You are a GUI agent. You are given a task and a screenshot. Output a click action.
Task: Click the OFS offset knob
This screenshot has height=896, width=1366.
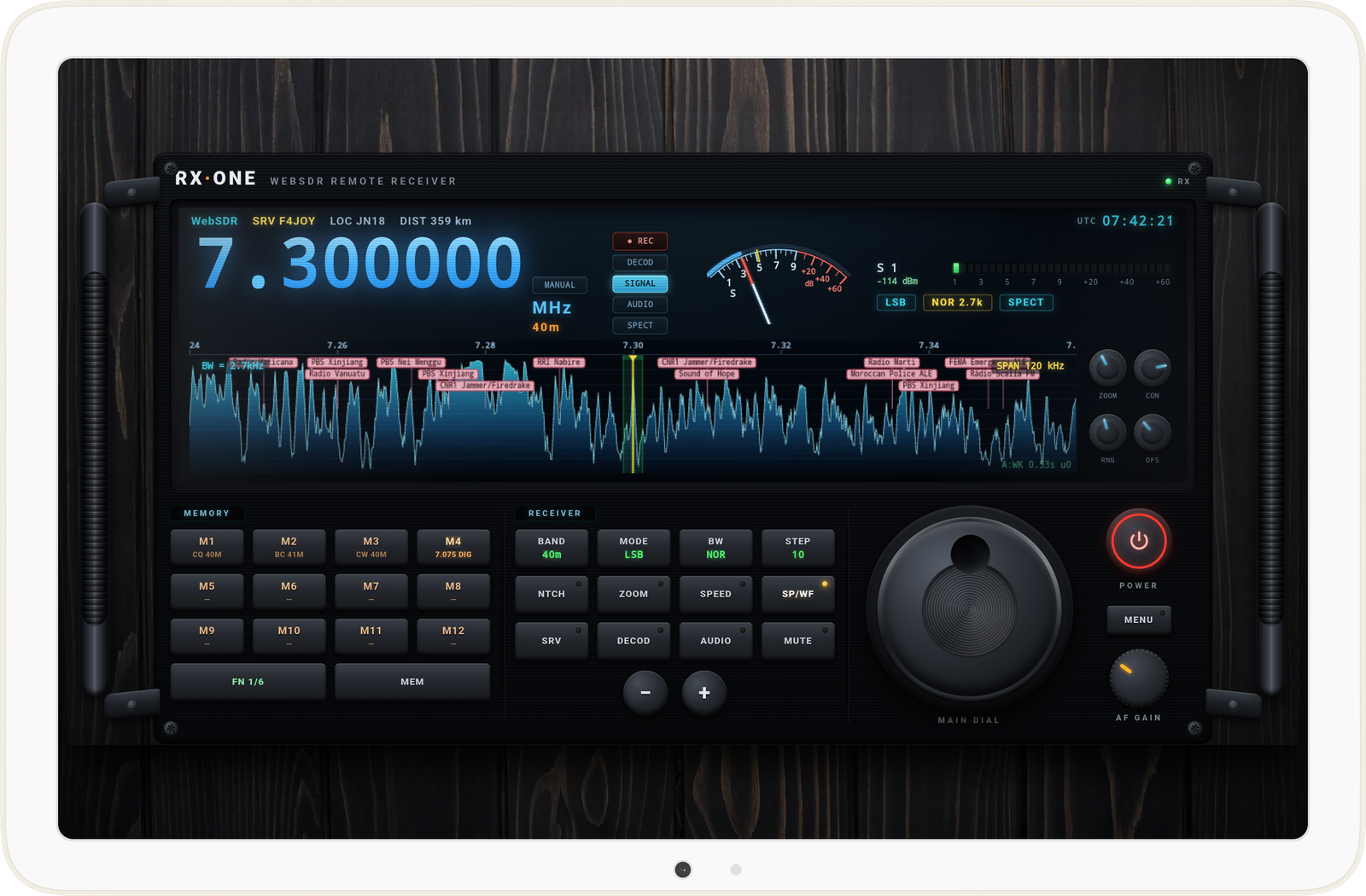pos(1152,433)
